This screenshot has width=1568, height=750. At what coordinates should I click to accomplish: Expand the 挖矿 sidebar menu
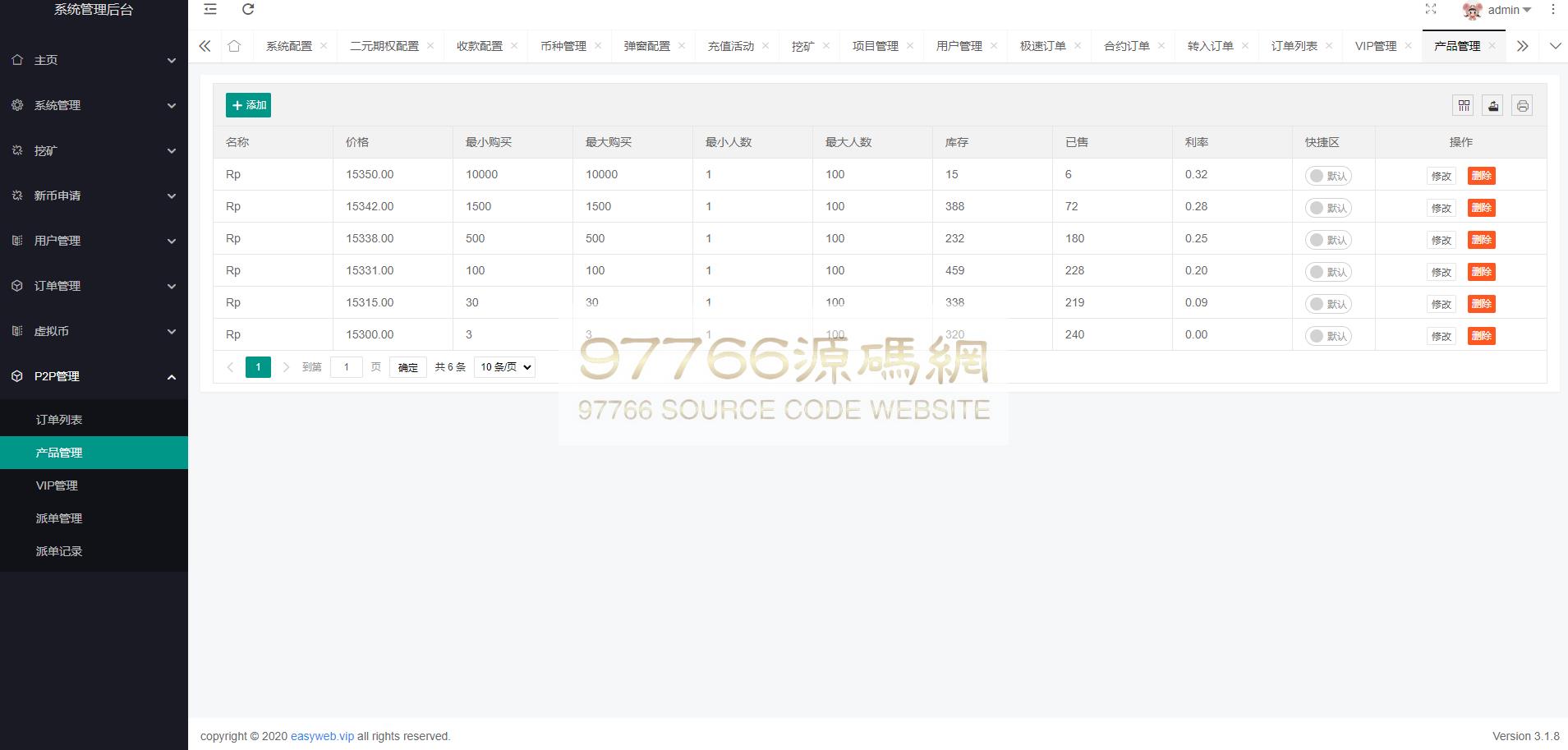(x=94, y=150)
